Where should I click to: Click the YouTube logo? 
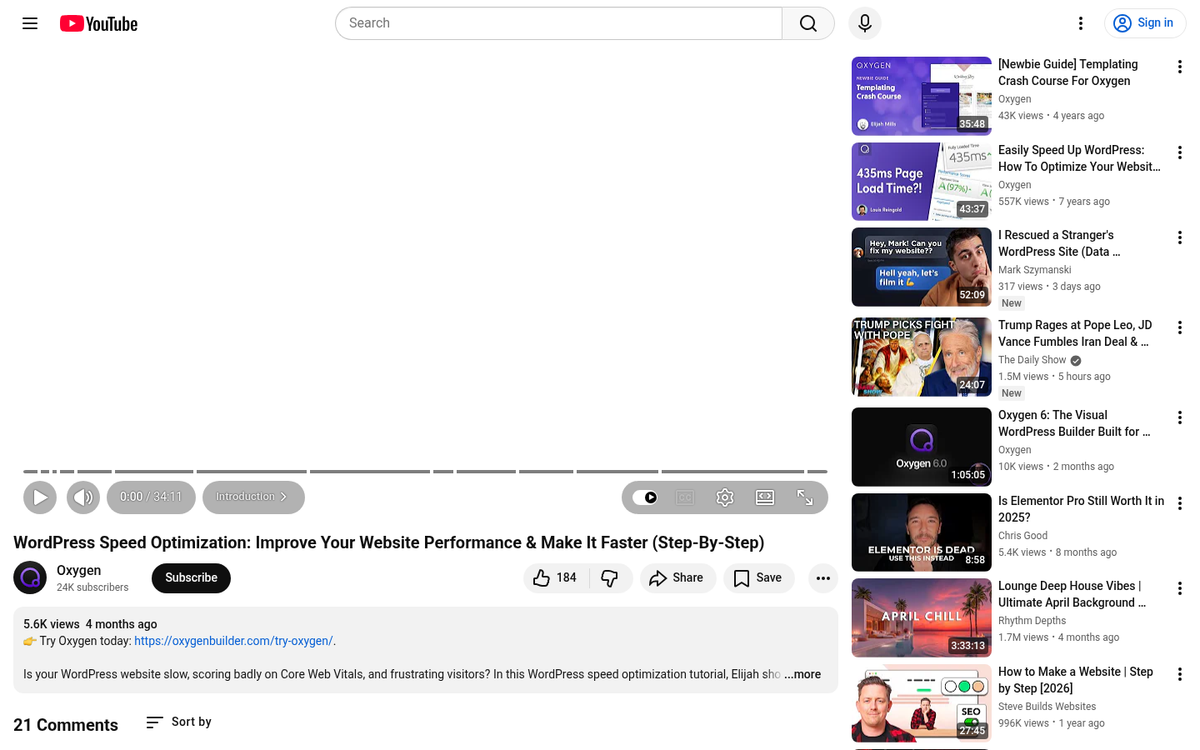98,23
